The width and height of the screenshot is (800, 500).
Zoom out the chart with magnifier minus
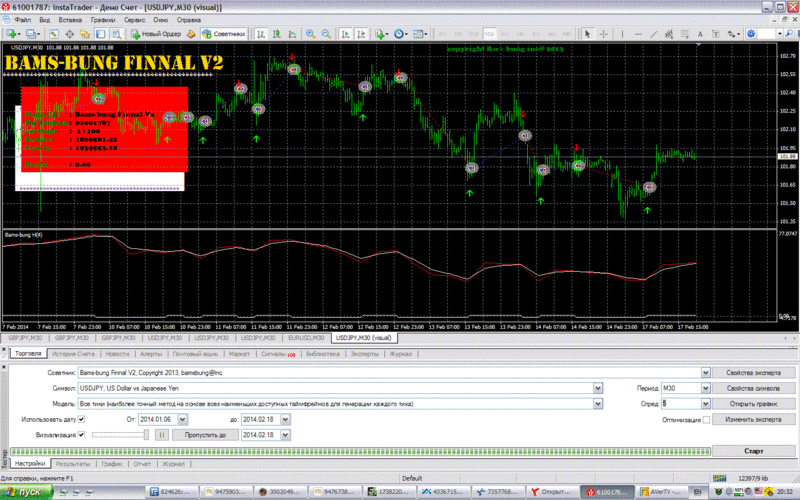click(x=326, y=34)
